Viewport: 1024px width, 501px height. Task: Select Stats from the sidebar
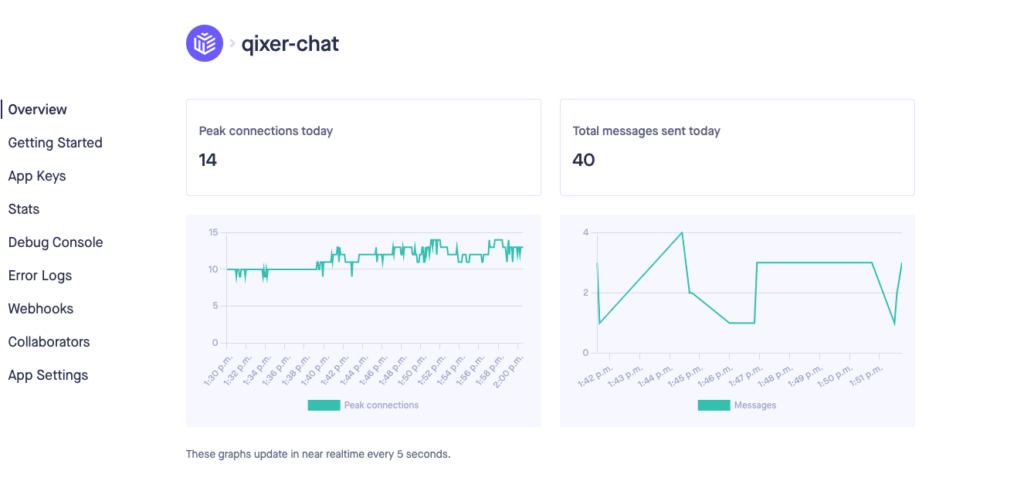(x=24, y=209)
